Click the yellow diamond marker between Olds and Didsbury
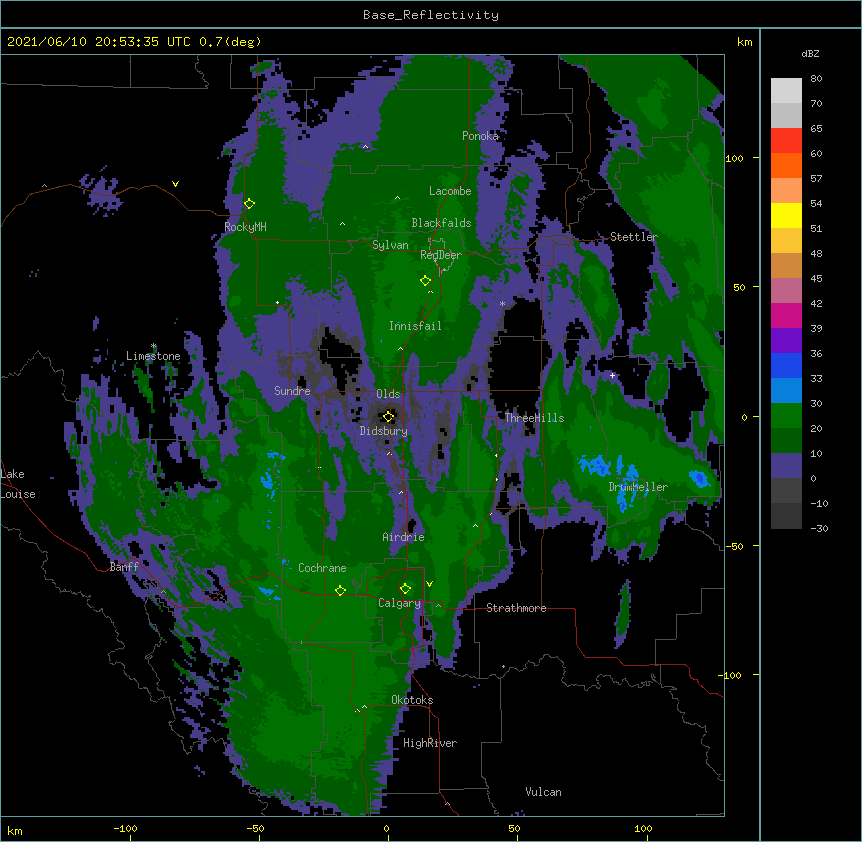Image resolution: width=862 pixels, height=842 pixels. 388,417
